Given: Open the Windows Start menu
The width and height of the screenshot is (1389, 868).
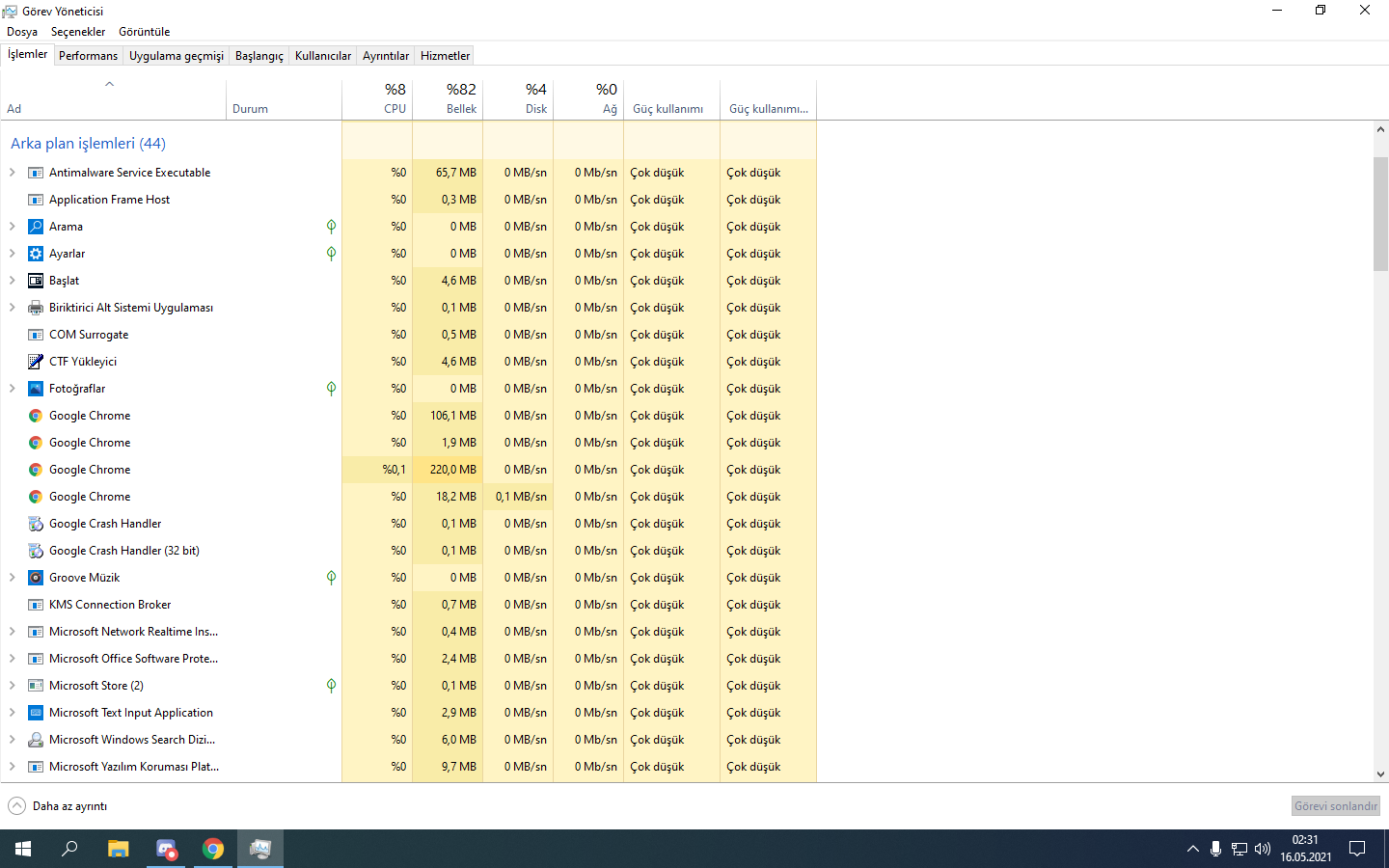Looking at the screenshot, I should click(23, 849).
